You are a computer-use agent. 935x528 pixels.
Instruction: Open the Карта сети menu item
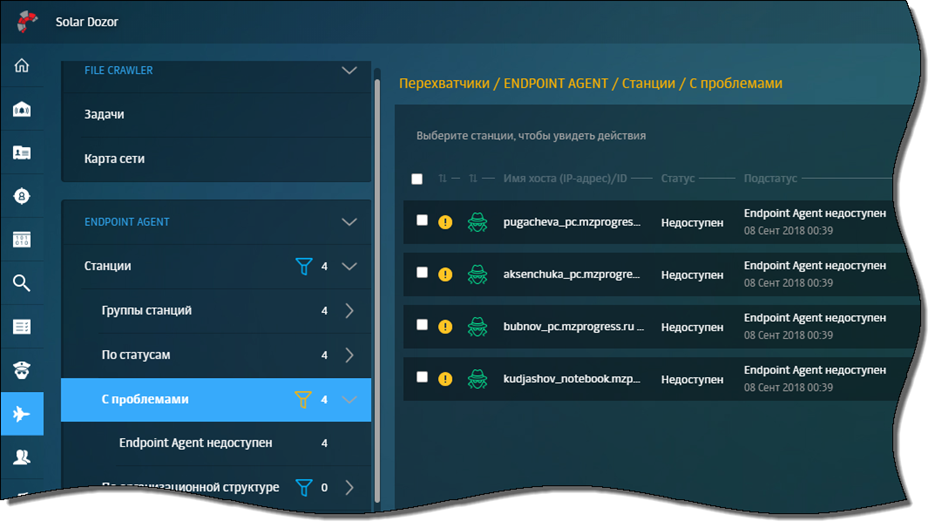pos(216,159)
